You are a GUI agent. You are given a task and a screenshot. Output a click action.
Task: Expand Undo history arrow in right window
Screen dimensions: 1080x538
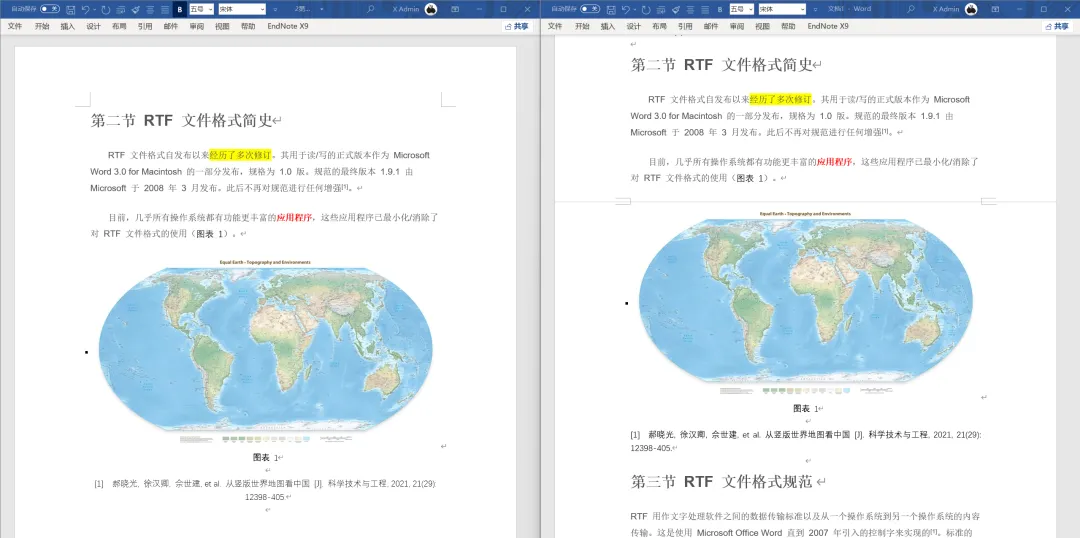pyautogui.click(x=634, y=9)
